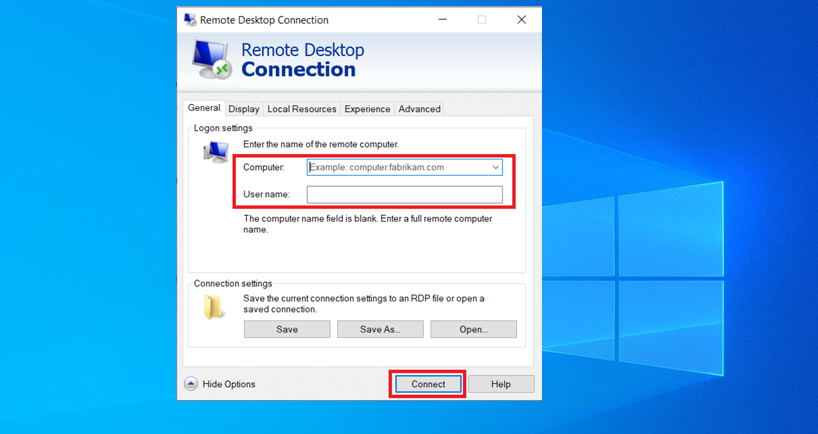The height and width of the screenshot is (434, 818).
Task: Open the Local Resources tab
Action: click(x=302, y=109)
